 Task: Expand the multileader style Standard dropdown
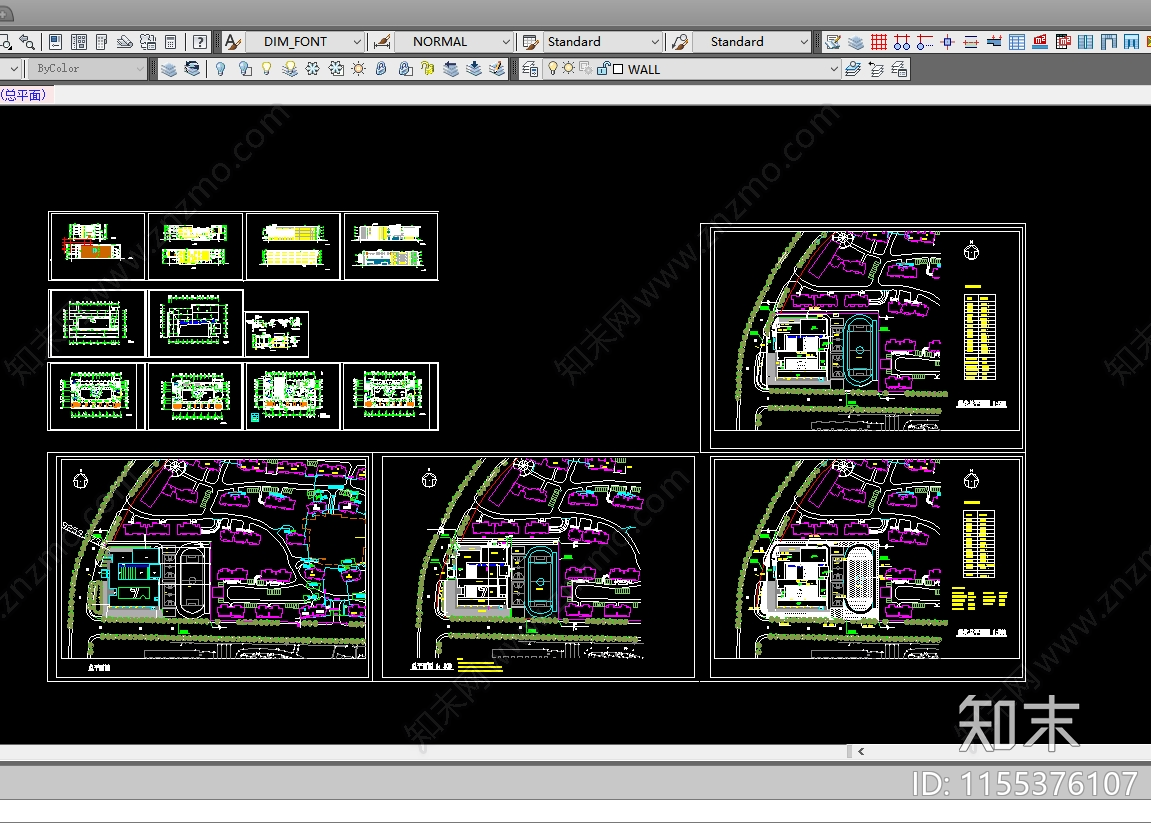804,42
